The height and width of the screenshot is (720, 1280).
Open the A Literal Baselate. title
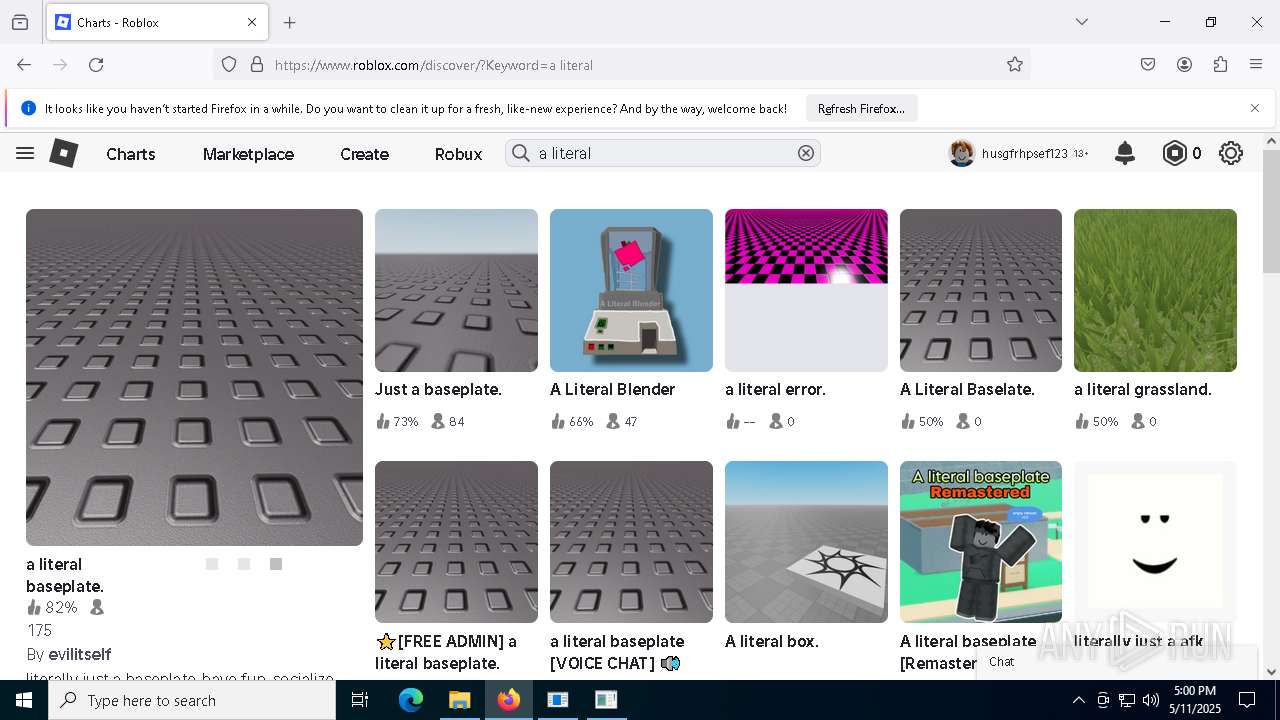pos(967,389)
